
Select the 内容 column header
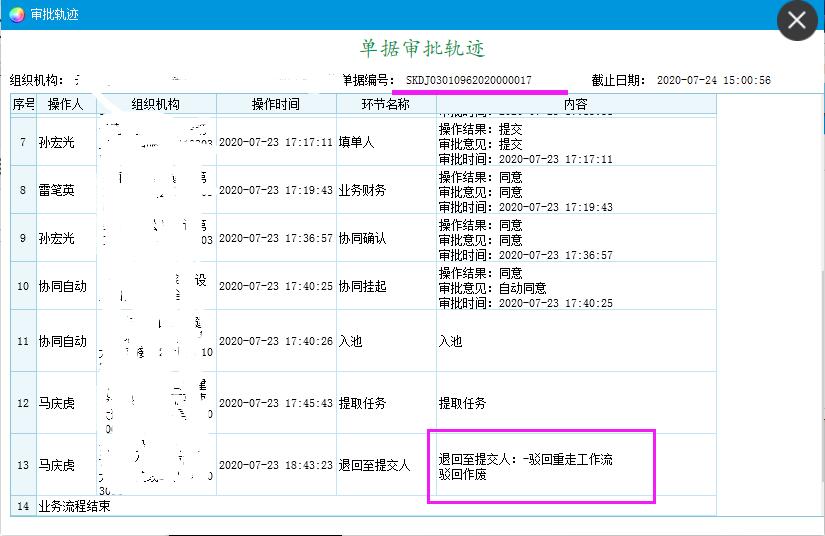pos(575,104)
